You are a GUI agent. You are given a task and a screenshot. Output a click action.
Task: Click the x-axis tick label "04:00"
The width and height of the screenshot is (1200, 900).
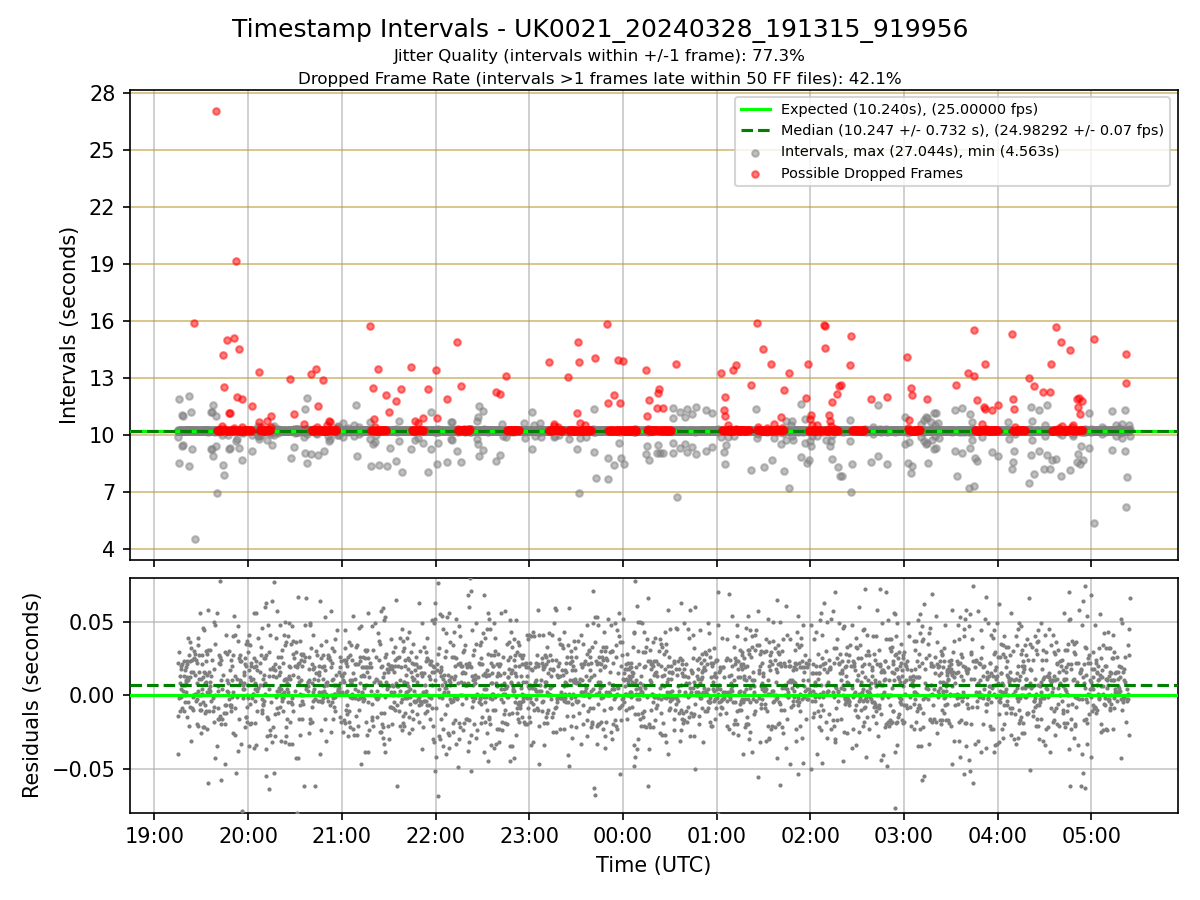pyautogui.click(x=998, y=835)
